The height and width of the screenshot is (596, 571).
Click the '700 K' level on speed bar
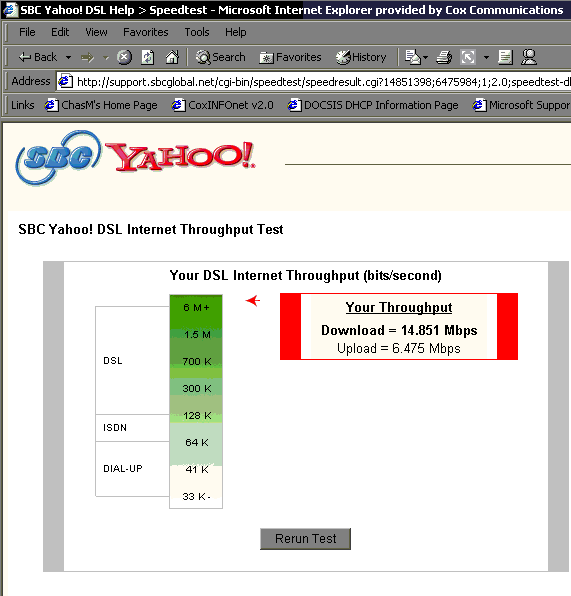pyautogui.click(x=197, y=361)
